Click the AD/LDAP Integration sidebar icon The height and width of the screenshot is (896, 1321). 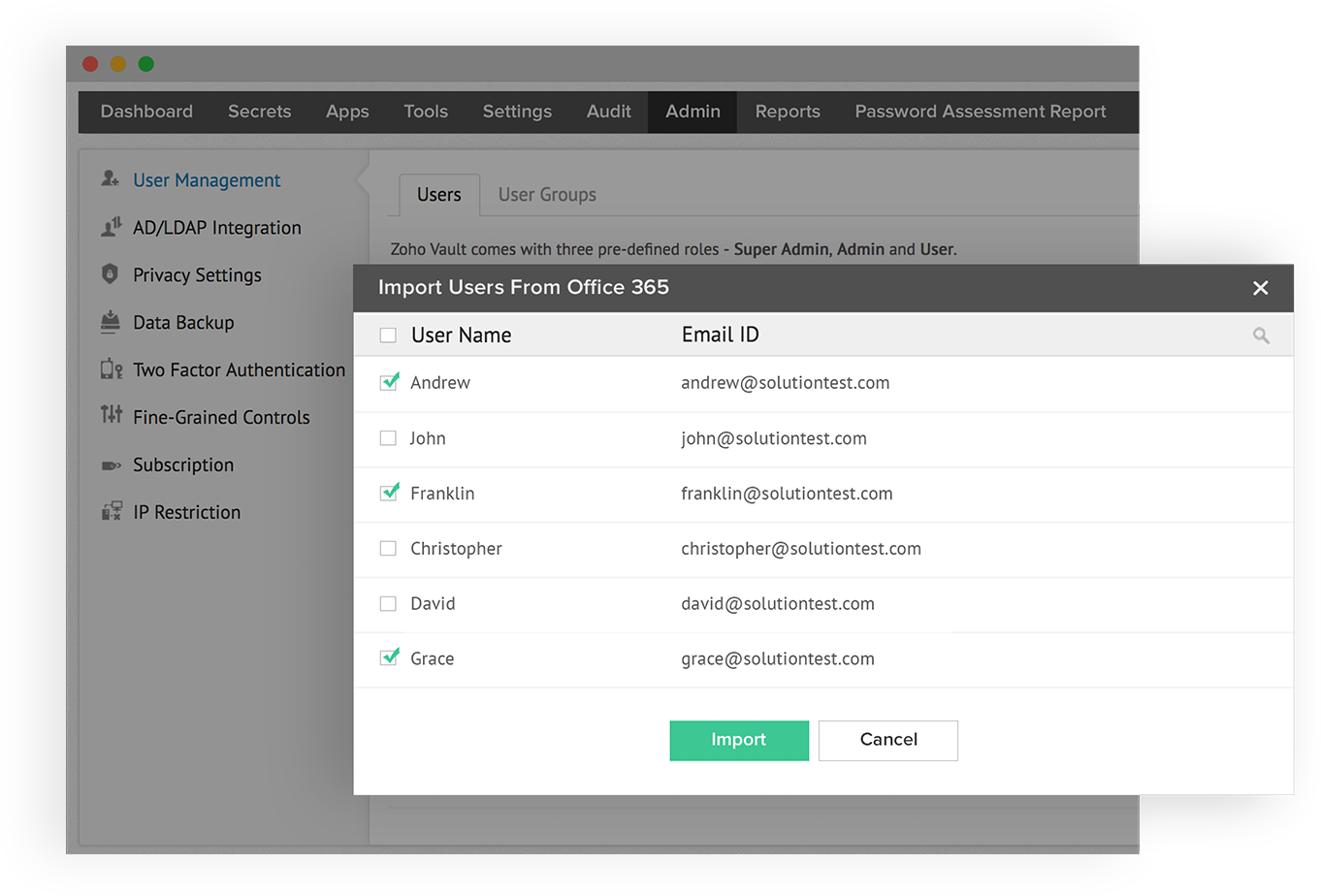click(111, 227)
